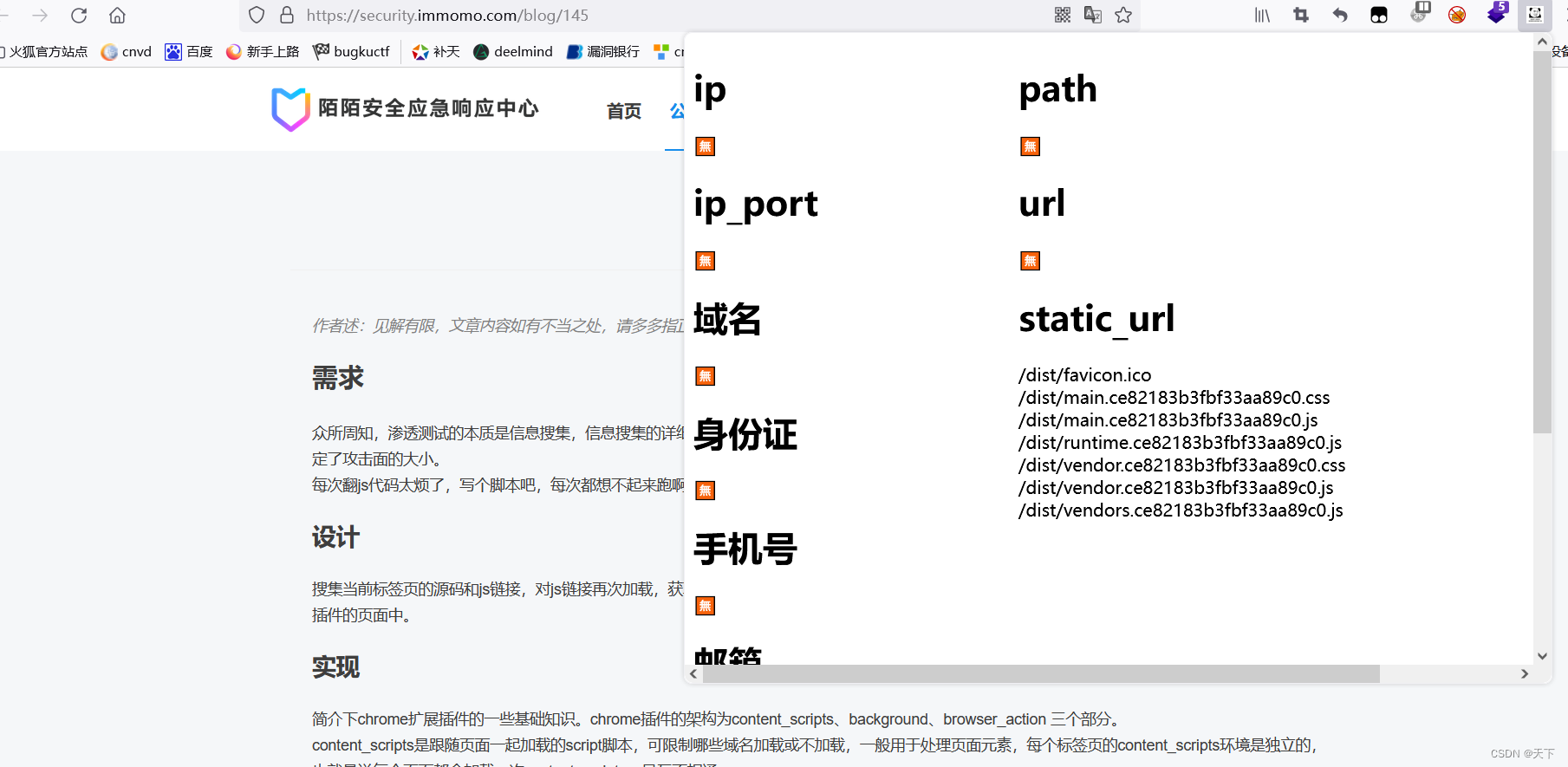Click the 设计 article heading
The image size is (1568, 767).
(x=335, y=537)
